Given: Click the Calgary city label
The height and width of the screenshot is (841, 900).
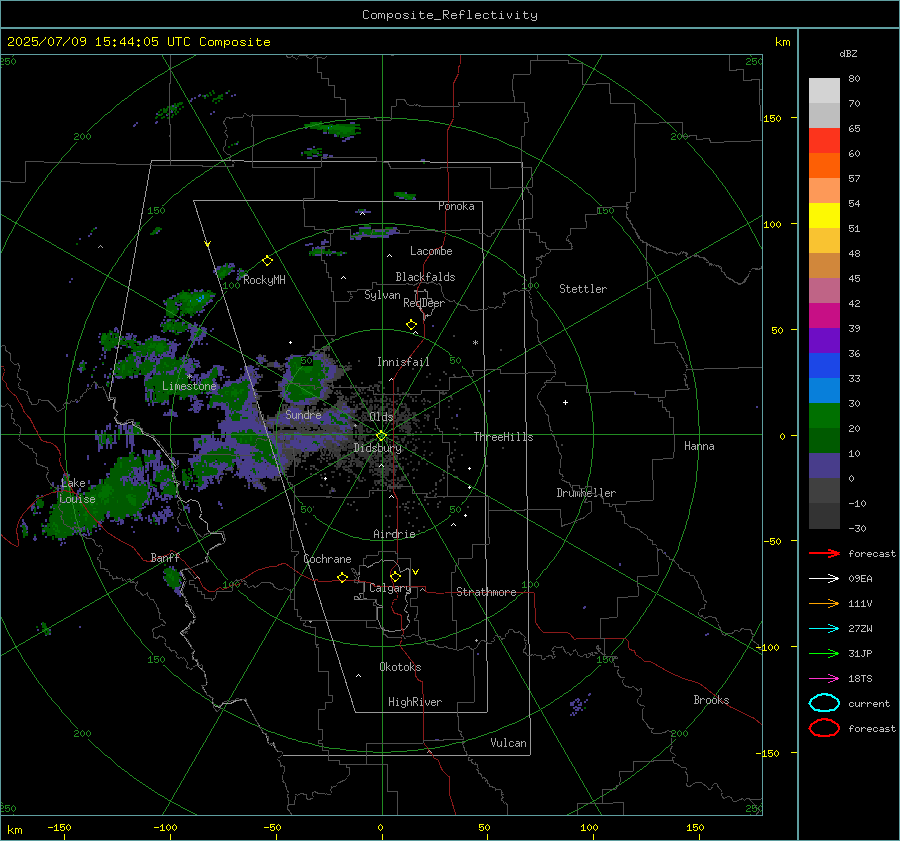Looking at the screenshot, I should pyautogui.click(x=390, y=588).
